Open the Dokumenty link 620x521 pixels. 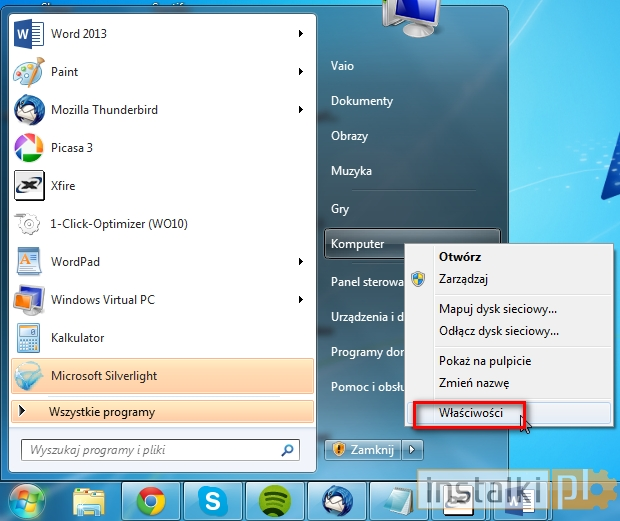[x=361, y=101]
